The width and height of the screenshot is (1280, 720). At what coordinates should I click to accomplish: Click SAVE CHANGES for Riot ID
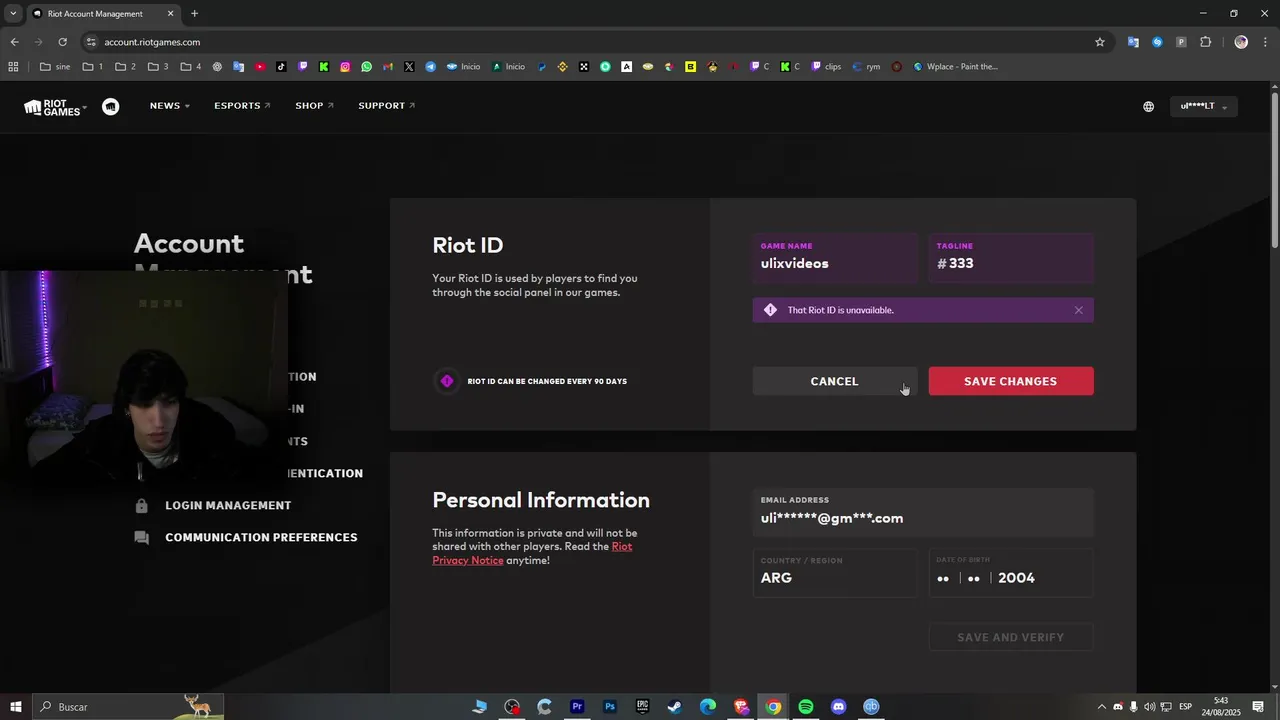pyautogui.click(x=1010, y=381)
